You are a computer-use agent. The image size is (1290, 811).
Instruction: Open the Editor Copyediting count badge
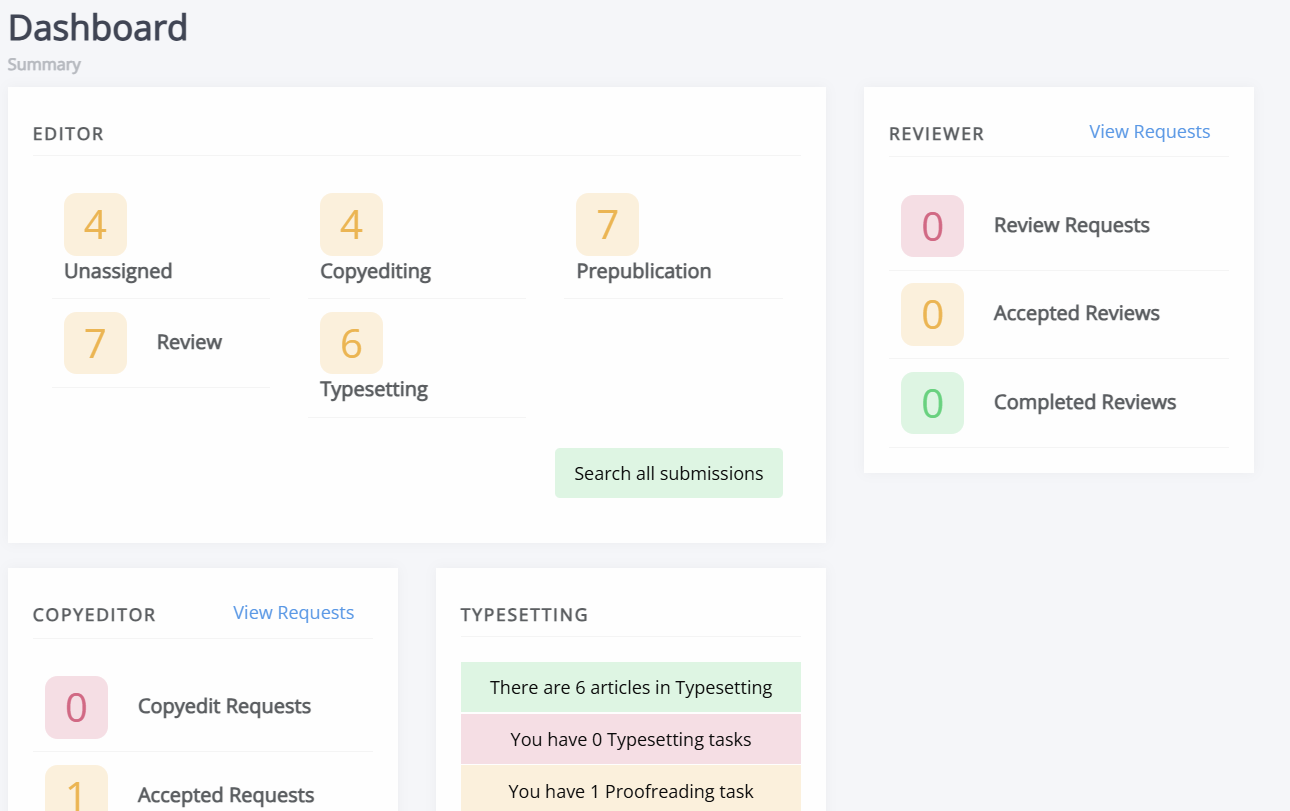[351, 224]
